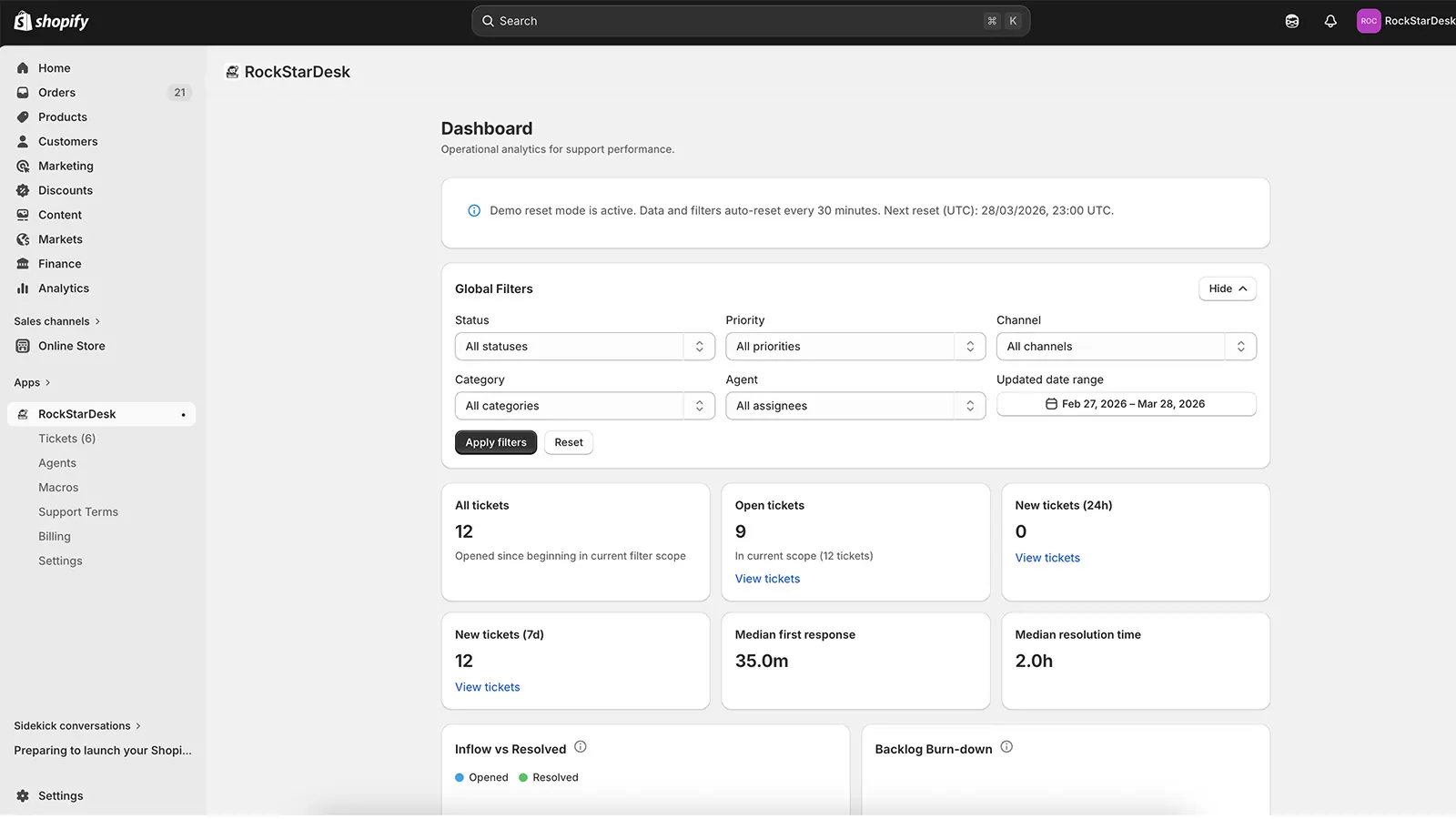
Task: Click the search magnifier icon
Action: pyautogui.click(x=489, y=21)
